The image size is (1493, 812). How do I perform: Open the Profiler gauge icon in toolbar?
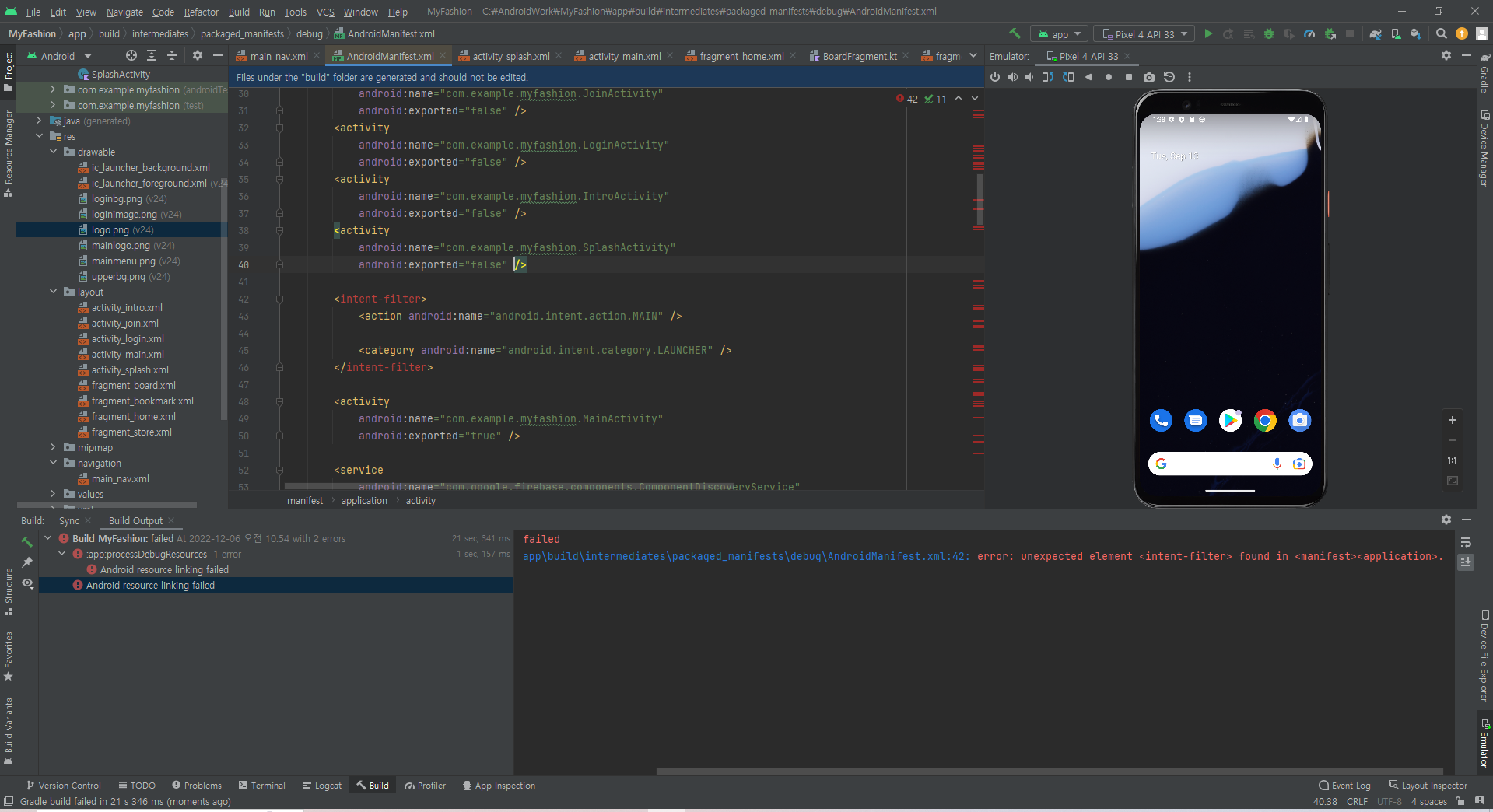(x=1309, y=34)
